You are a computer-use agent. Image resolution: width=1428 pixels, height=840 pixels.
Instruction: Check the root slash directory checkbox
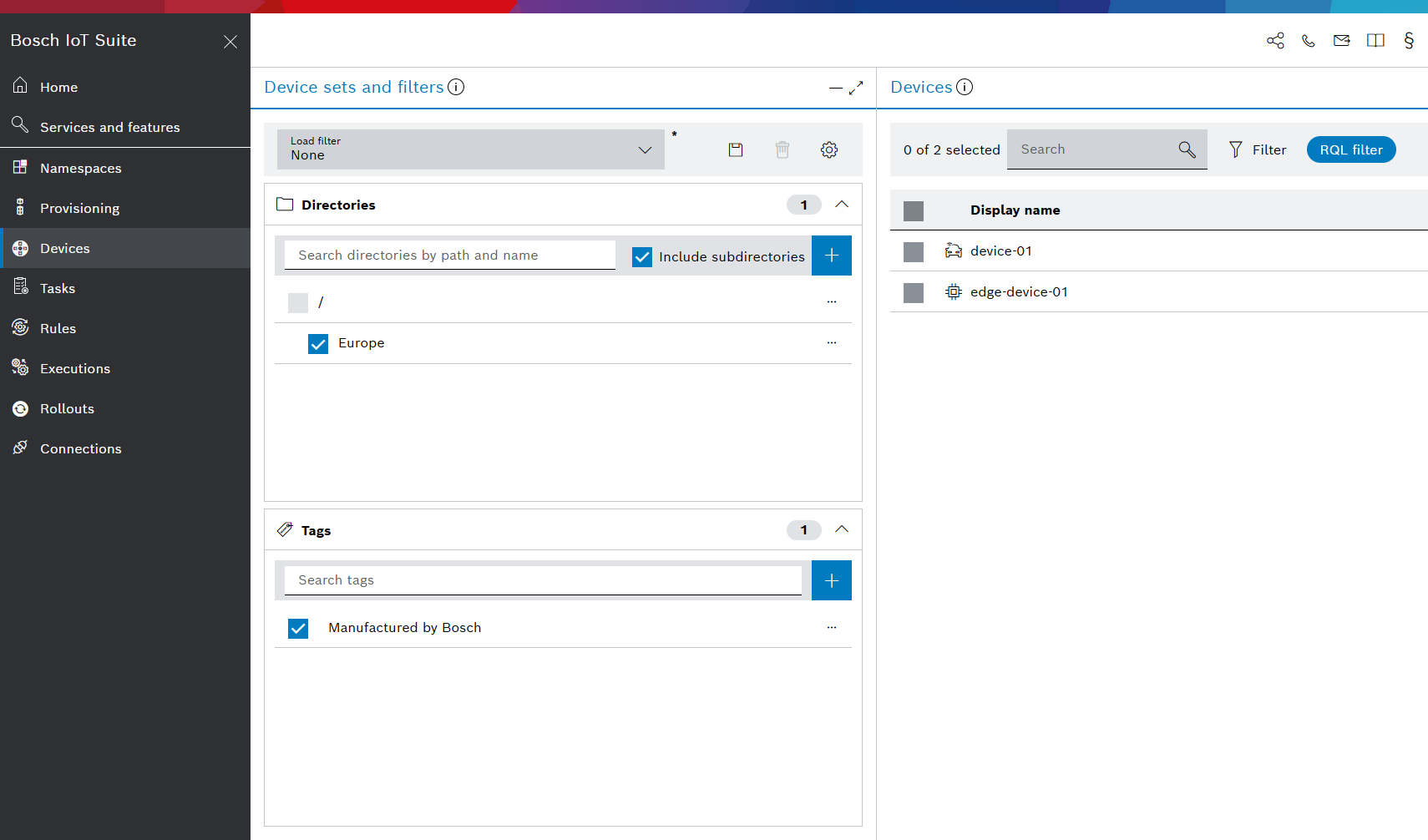[x=298, y=302]
